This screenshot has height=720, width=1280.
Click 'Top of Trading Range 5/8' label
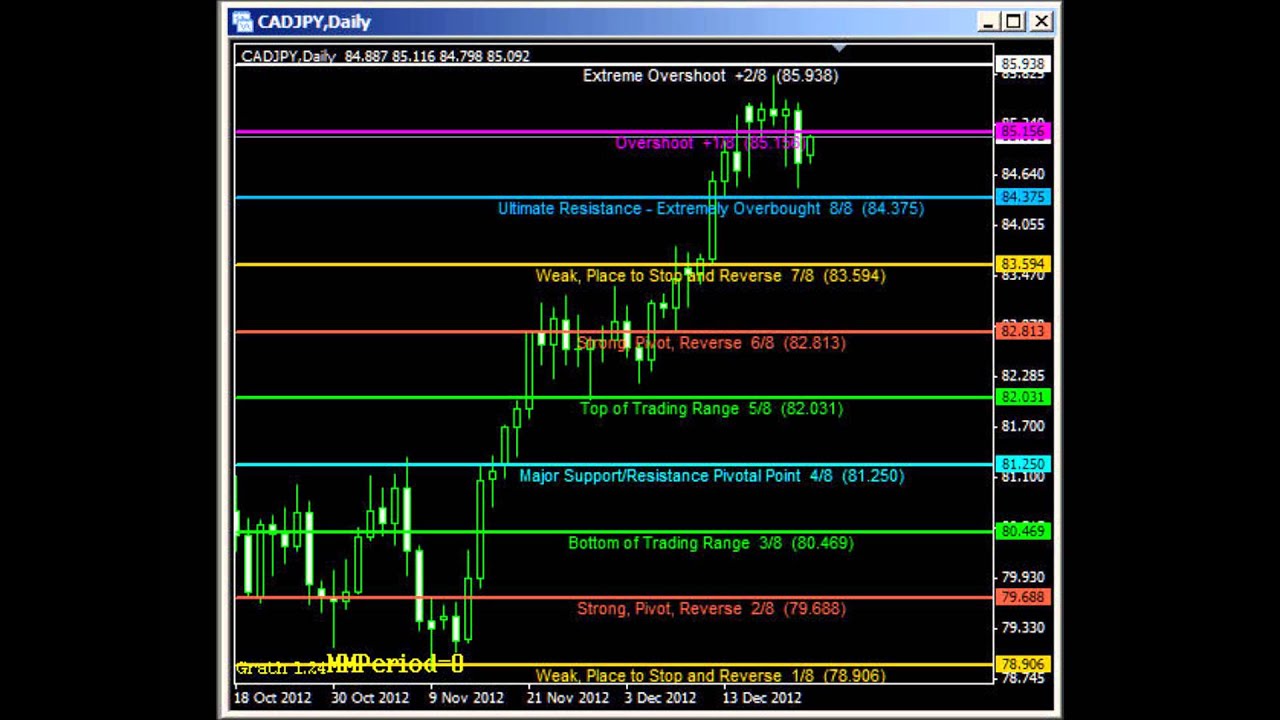[x=711, y=409]
